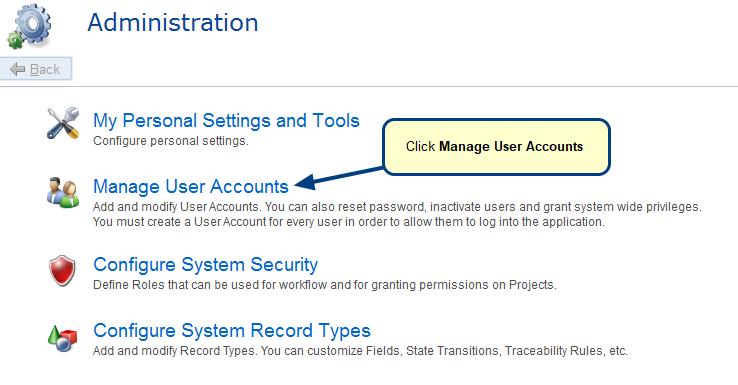The width and height of the screenshot is (738, 385).
Task: Click the 'Configure personal settings.' description
Action: [x=170, y=141]
